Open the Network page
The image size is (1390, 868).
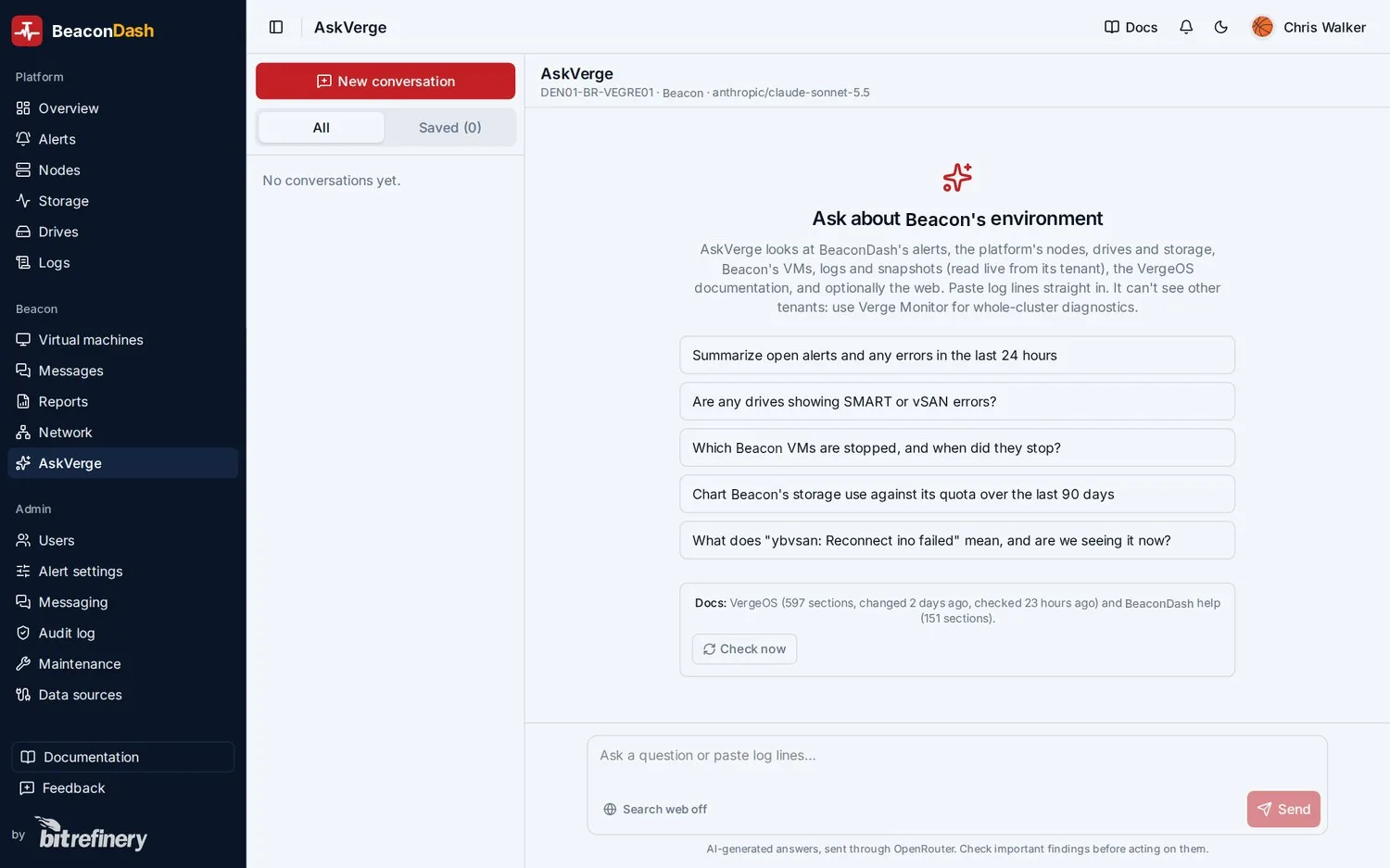(x=123, y=433)
